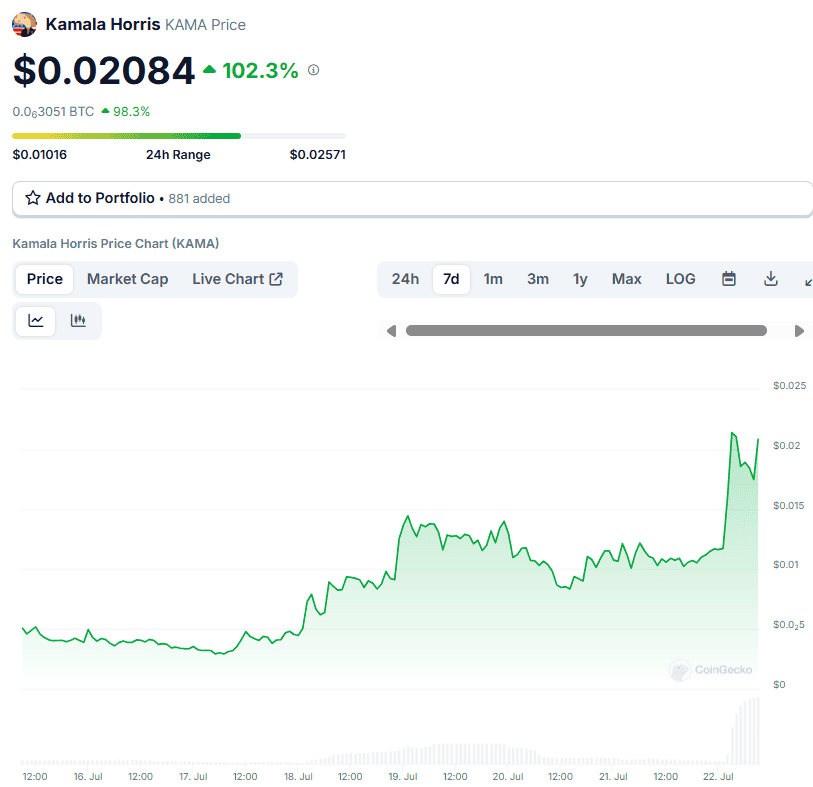
Task: Select the Max time range
Action: pos(626,279)
